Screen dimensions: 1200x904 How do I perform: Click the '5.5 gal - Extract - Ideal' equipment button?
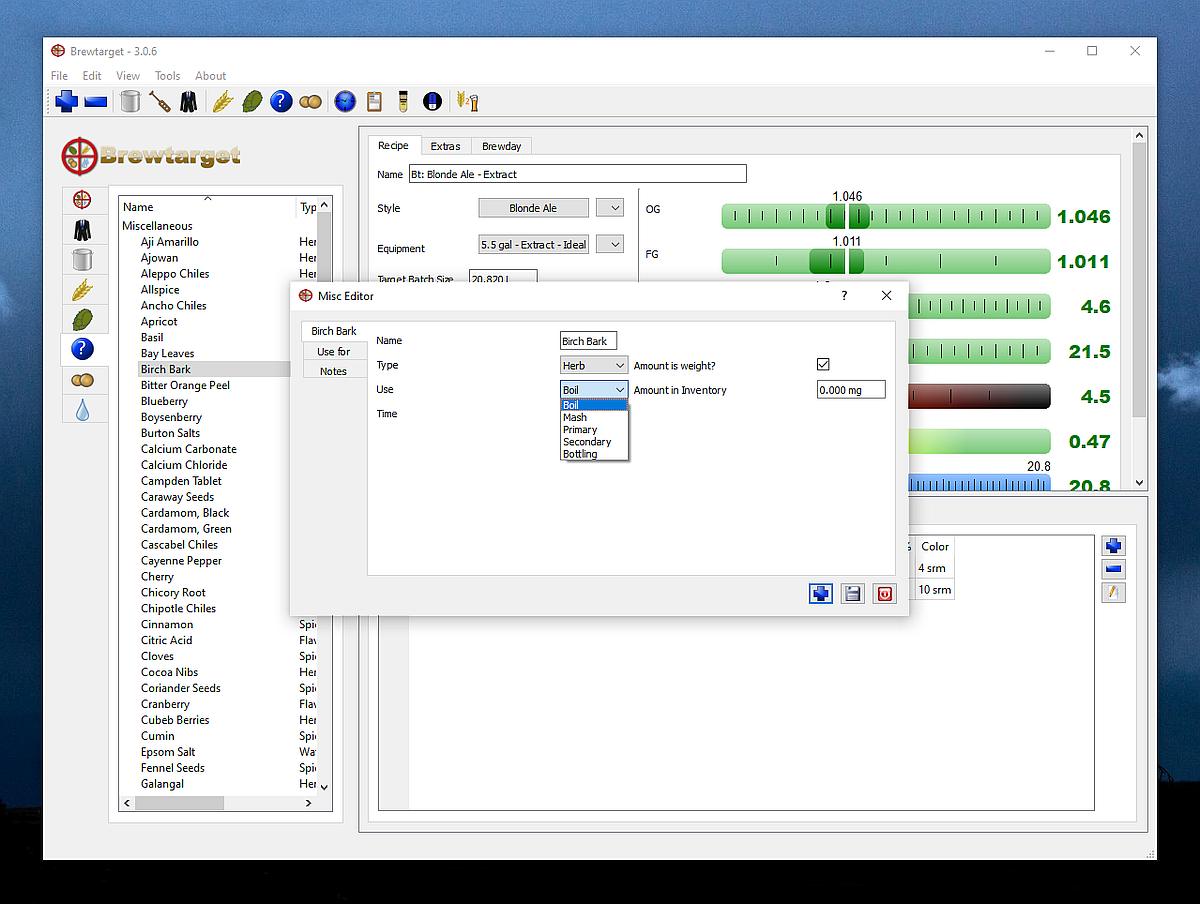[x=533, y=244]
